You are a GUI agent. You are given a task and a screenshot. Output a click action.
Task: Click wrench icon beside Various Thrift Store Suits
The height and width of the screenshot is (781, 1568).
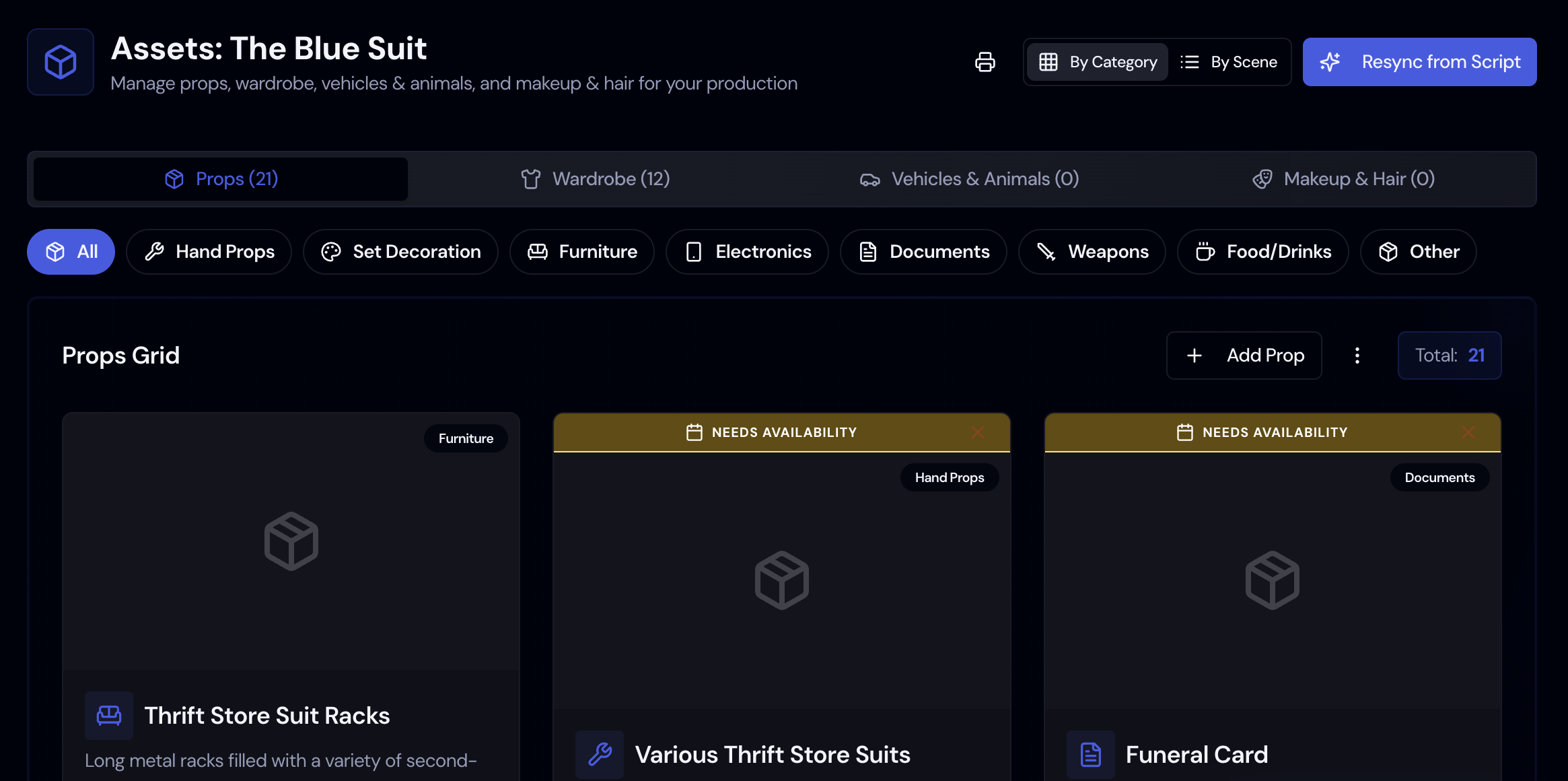click(600, 754)
